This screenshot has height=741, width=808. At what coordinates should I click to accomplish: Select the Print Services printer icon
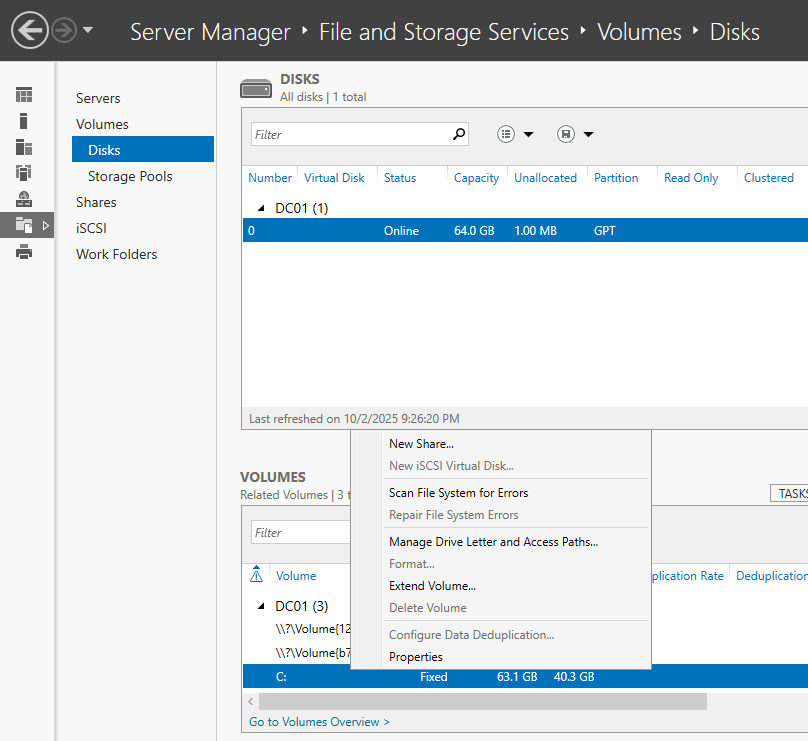(24, 251)
